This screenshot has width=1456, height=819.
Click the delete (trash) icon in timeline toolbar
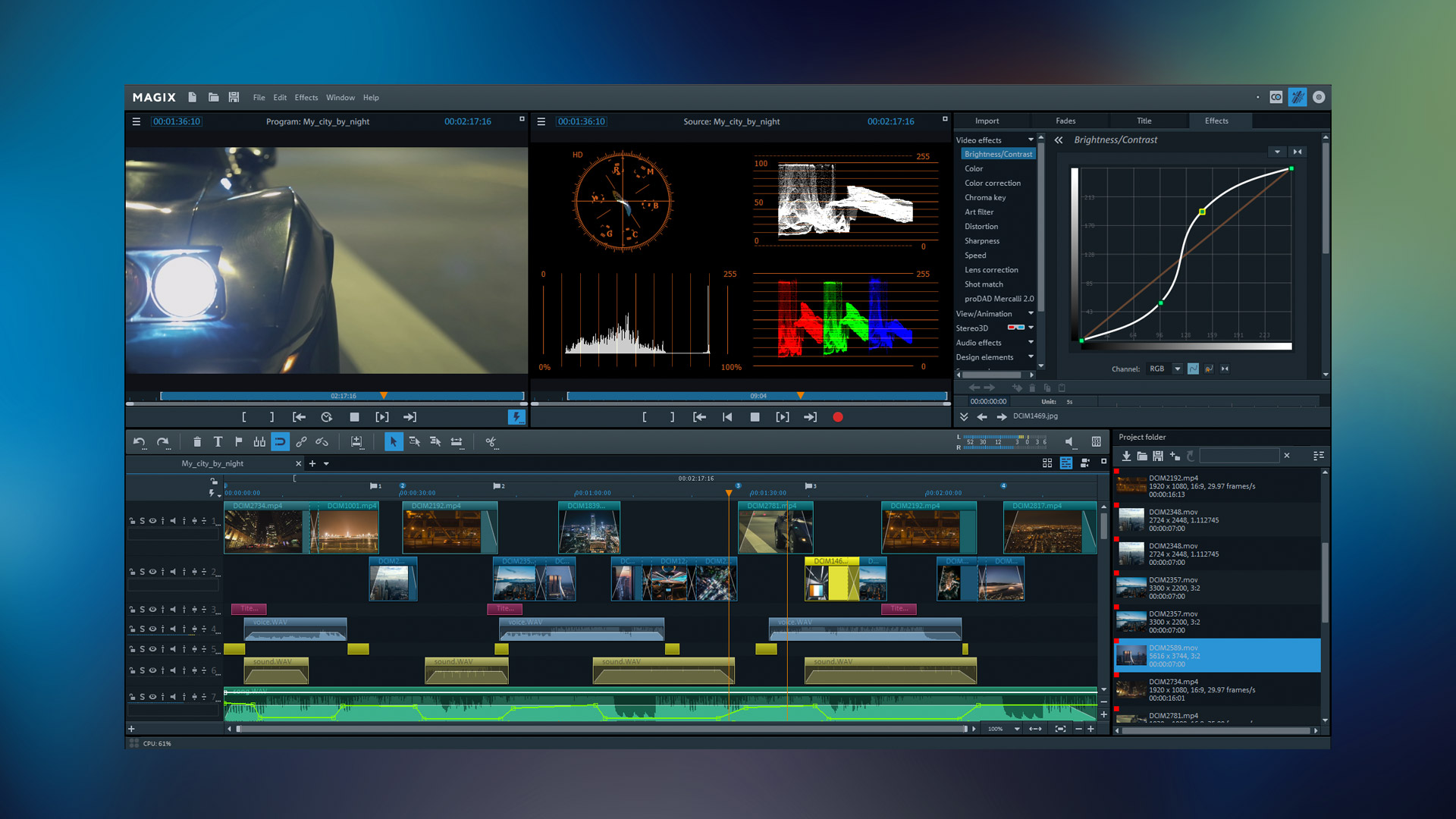[197, 442]
